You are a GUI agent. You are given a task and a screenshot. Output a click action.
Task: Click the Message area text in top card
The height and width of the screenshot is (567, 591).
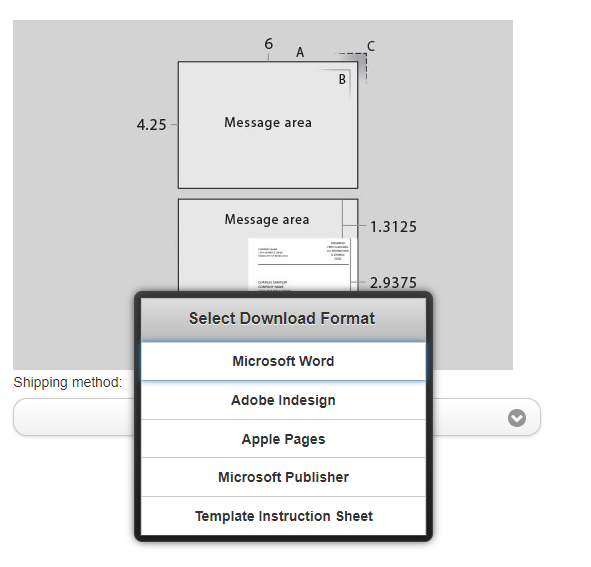click(x=268, y=123)
